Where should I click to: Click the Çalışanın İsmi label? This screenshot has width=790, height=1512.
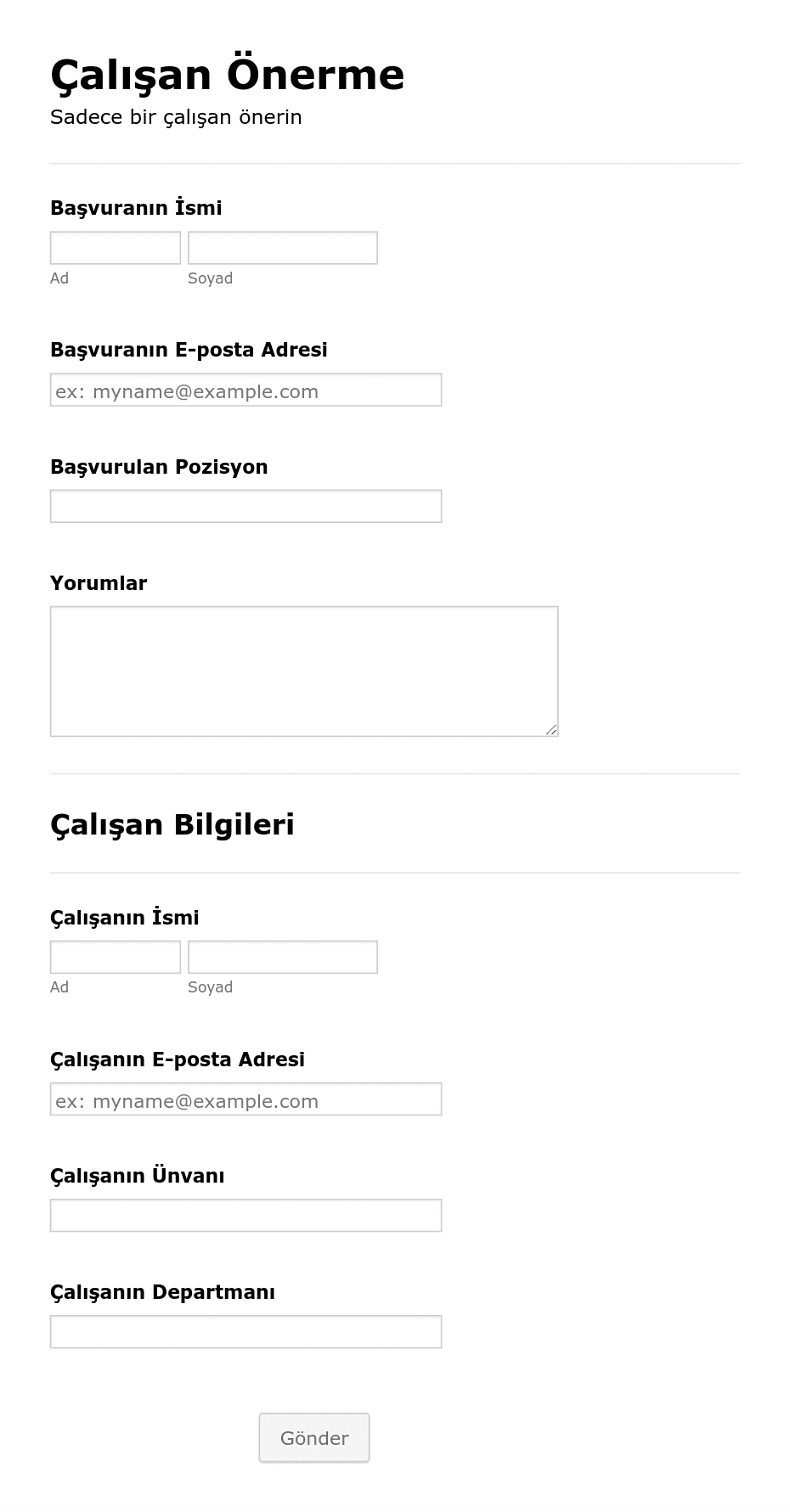click(x=125, y=918)
